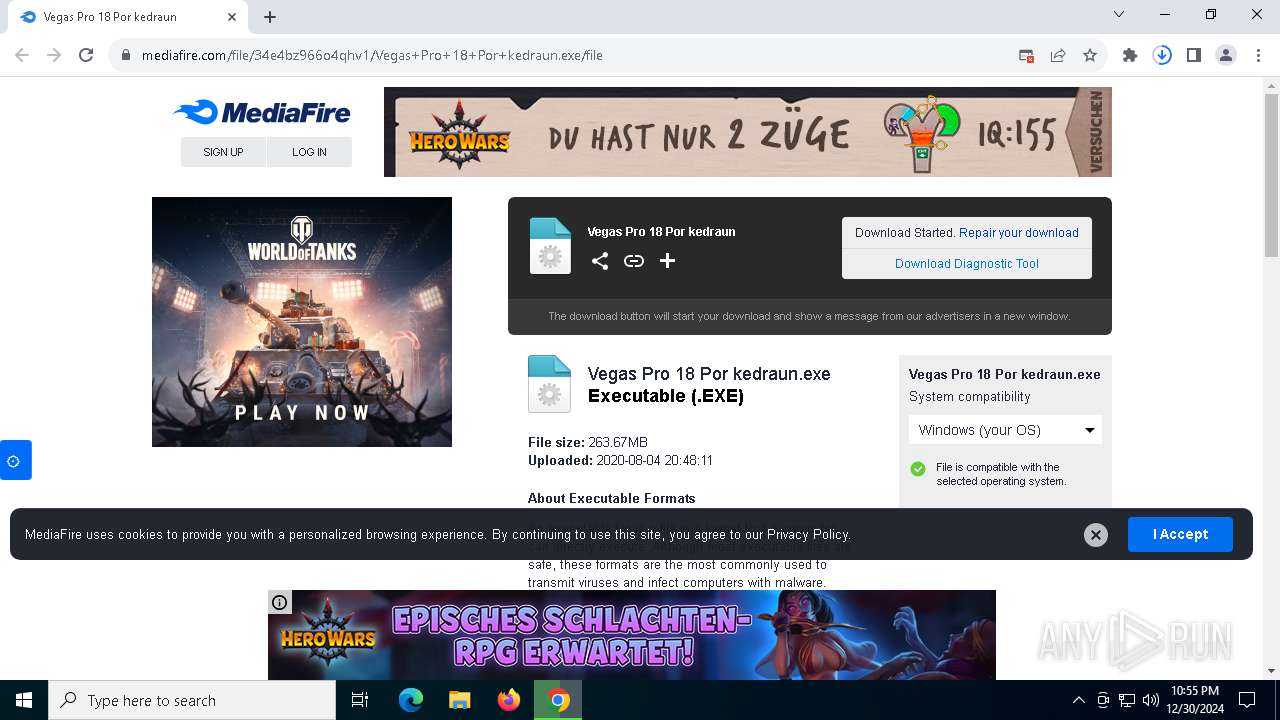
Task: Click the 'Uploaded: 2020-08-04 20:48:11' text
Action: (x=620, y=460)
